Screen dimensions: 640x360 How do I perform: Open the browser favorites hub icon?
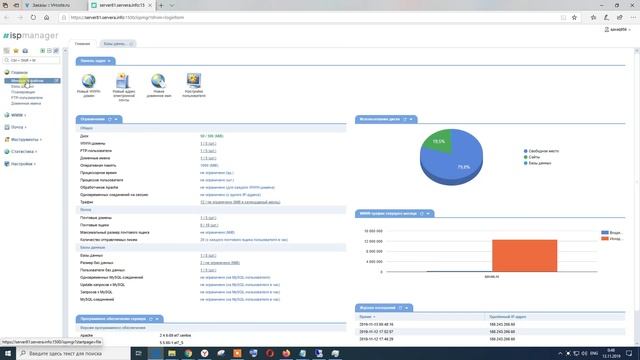[593, 18]
